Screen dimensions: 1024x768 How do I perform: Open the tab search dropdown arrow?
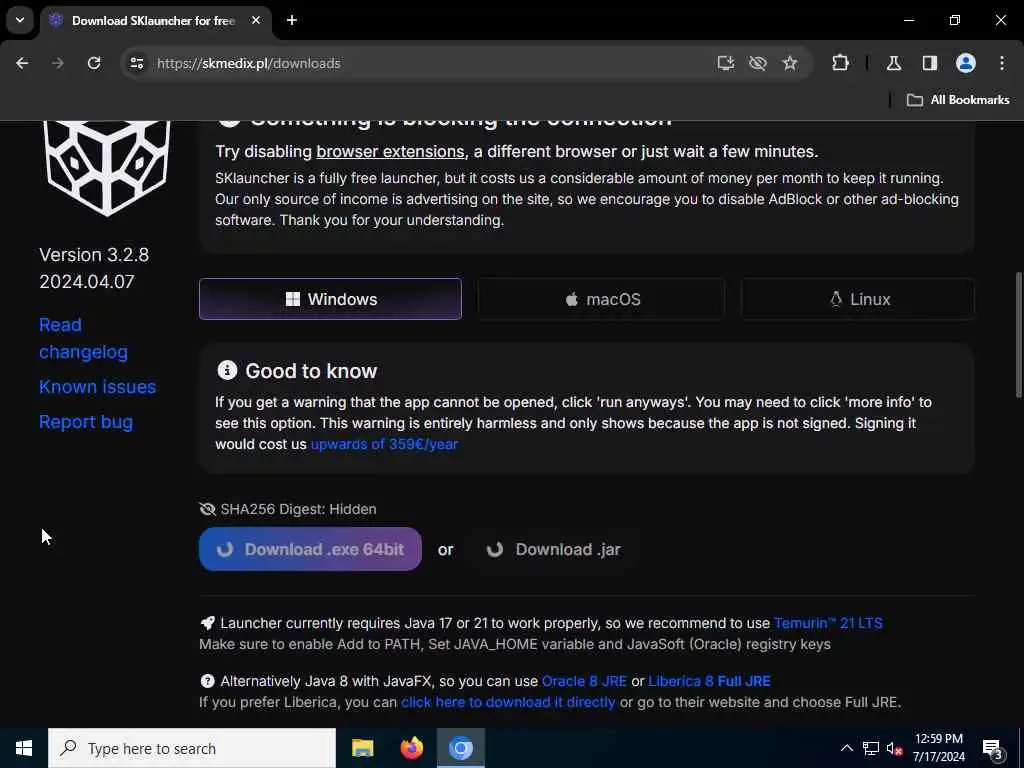coord(20,20)
